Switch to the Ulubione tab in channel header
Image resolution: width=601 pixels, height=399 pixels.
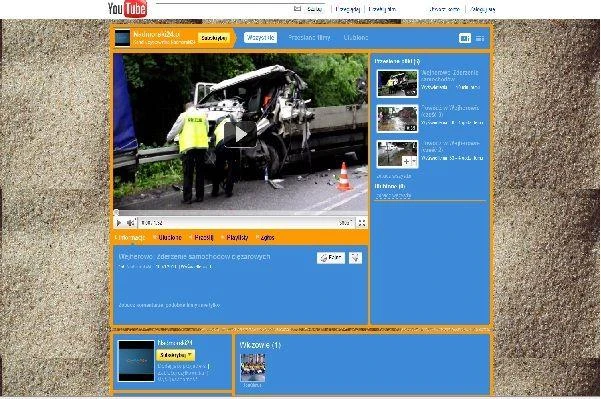356,38
